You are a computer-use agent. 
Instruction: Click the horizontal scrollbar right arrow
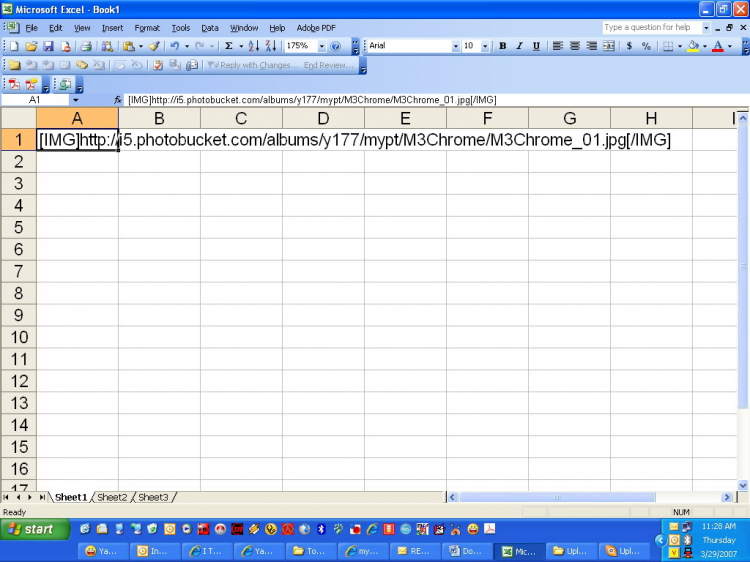727,497
